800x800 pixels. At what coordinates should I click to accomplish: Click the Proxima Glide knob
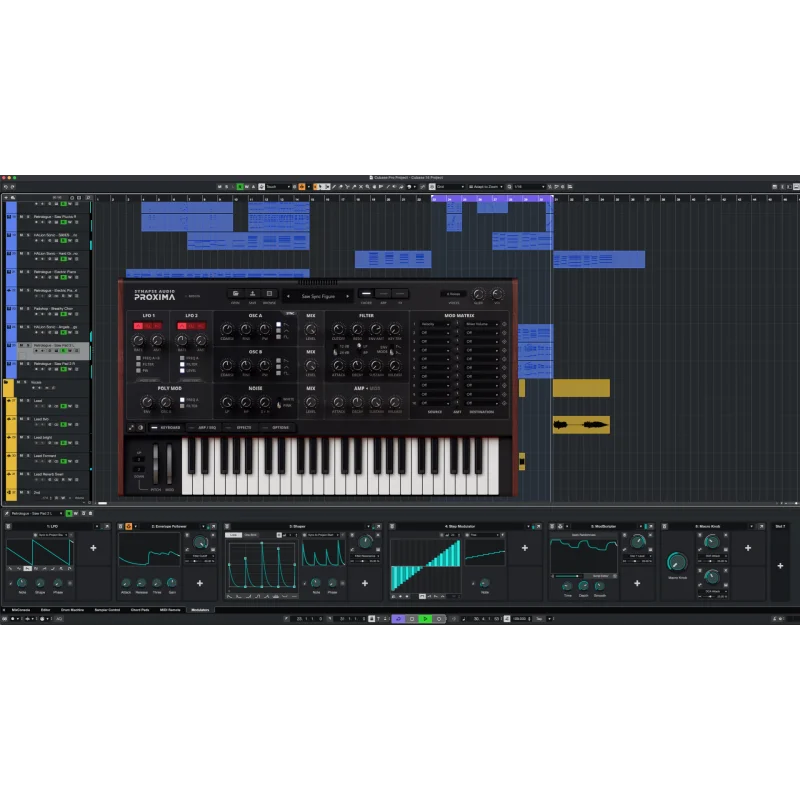[478, 294]
